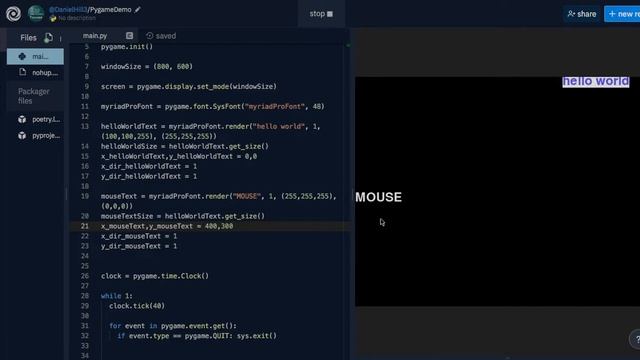Click the while 1: code line

[117, 296]
